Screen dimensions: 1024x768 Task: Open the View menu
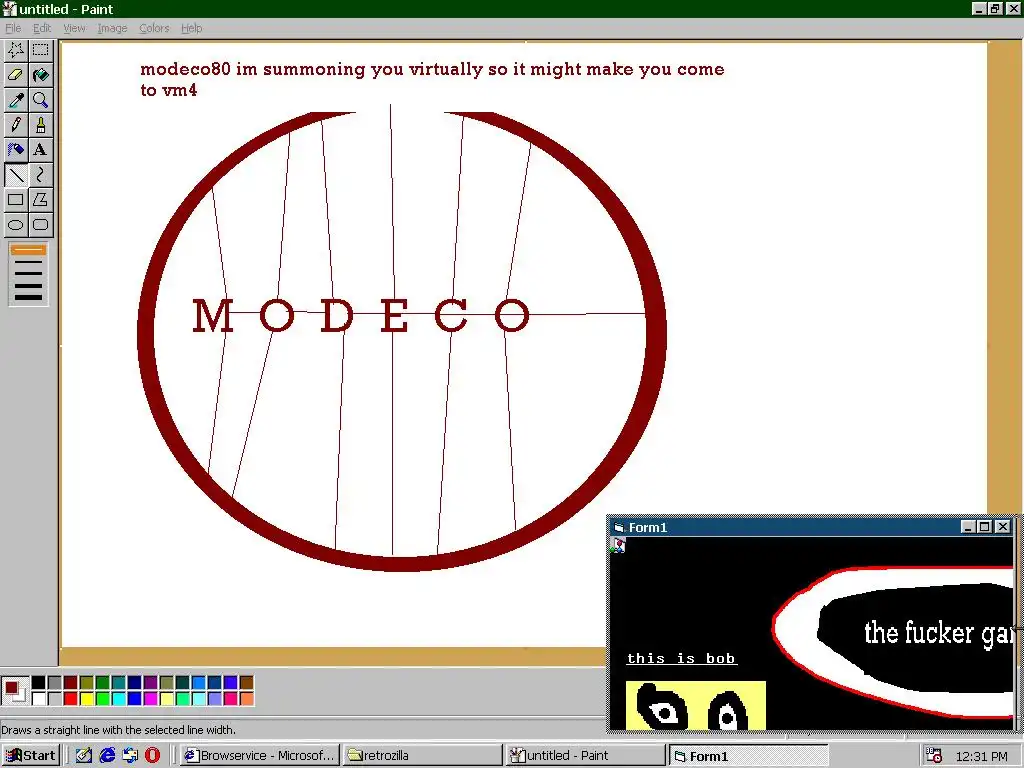[74, 28]
